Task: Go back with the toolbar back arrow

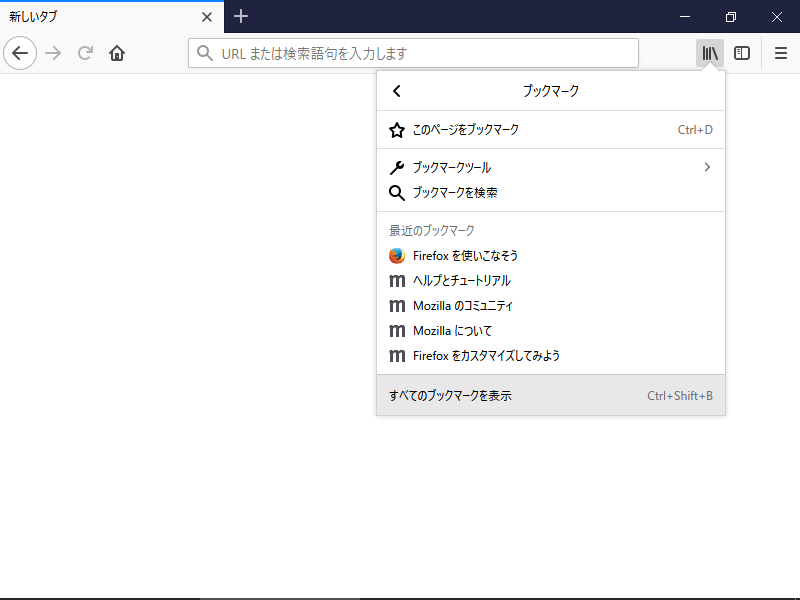Action: (x=20, y=53)
